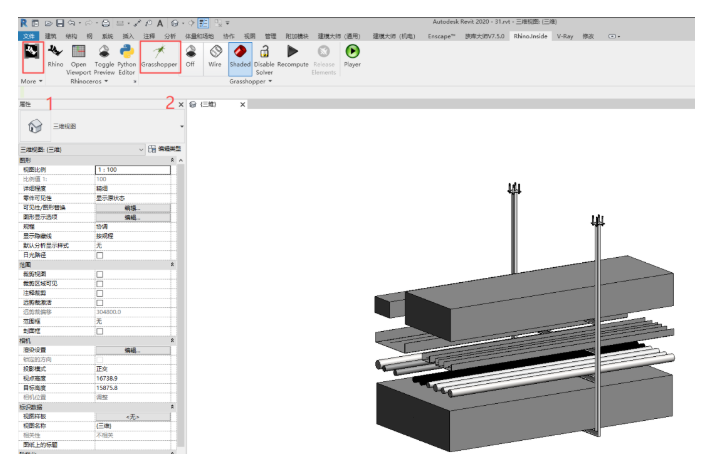Screen dimensions: 715x475
Task: Switch to the V-Ray ribbon tab
Action: coord(565,35)
